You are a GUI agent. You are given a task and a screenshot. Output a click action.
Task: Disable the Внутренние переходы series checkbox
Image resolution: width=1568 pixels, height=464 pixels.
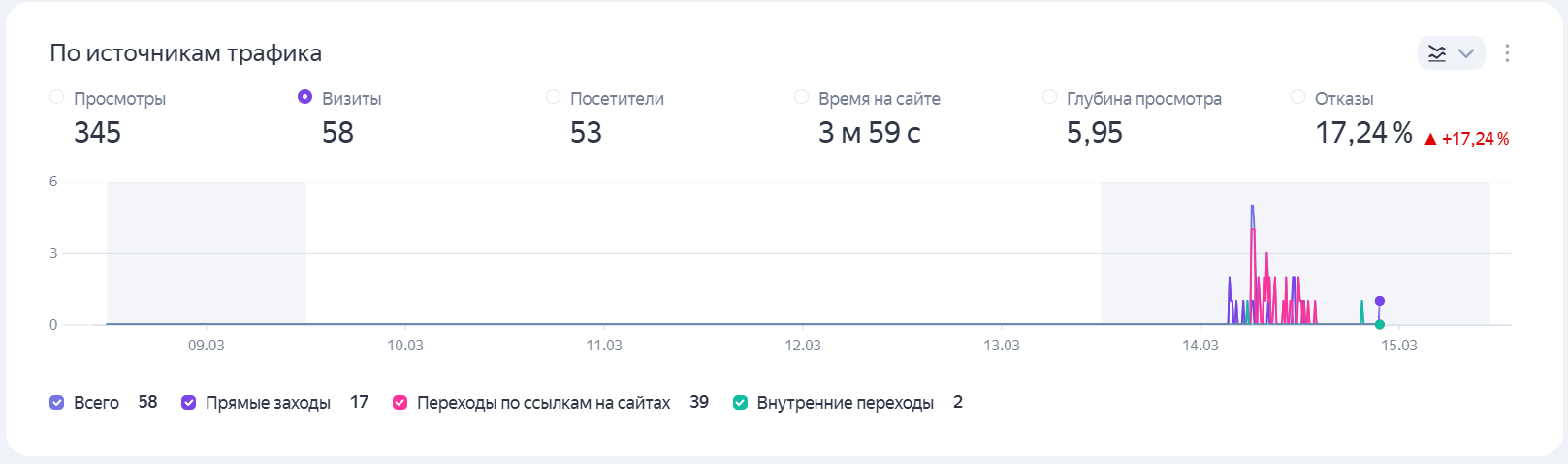pyautogui.click(x=741, y=403)
